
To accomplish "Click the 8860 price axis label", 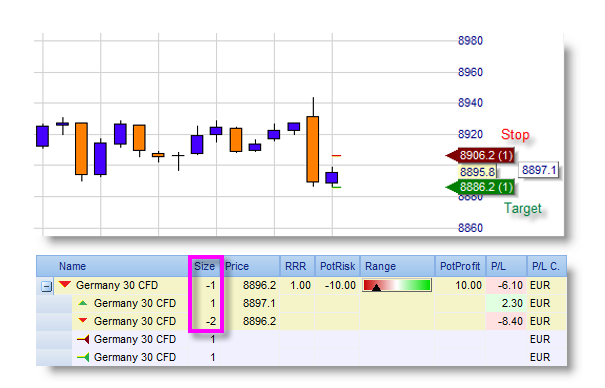I will 470,228.
